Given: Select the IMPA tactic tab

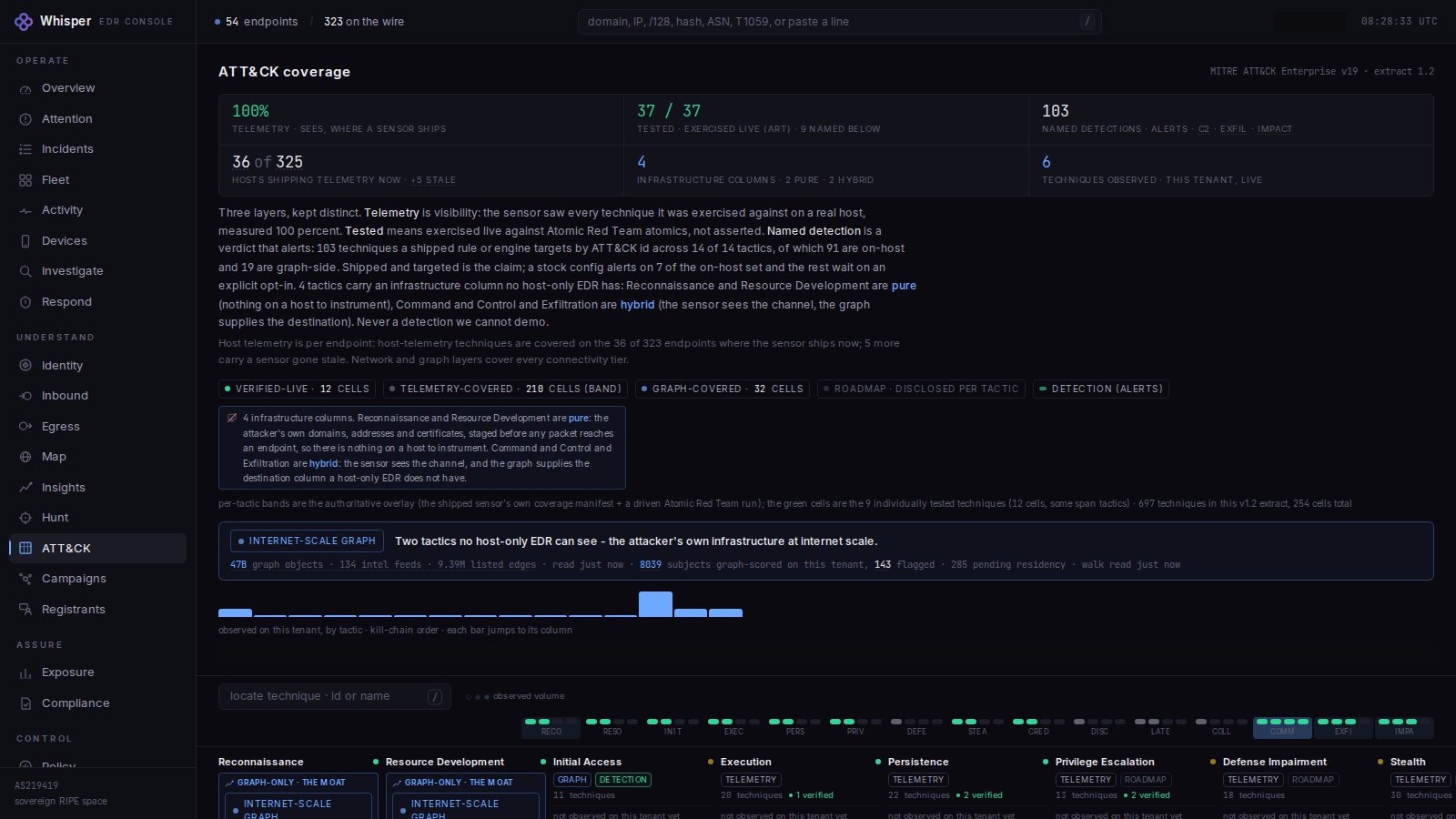Looking at the screenshot, I should (1404, 727).
